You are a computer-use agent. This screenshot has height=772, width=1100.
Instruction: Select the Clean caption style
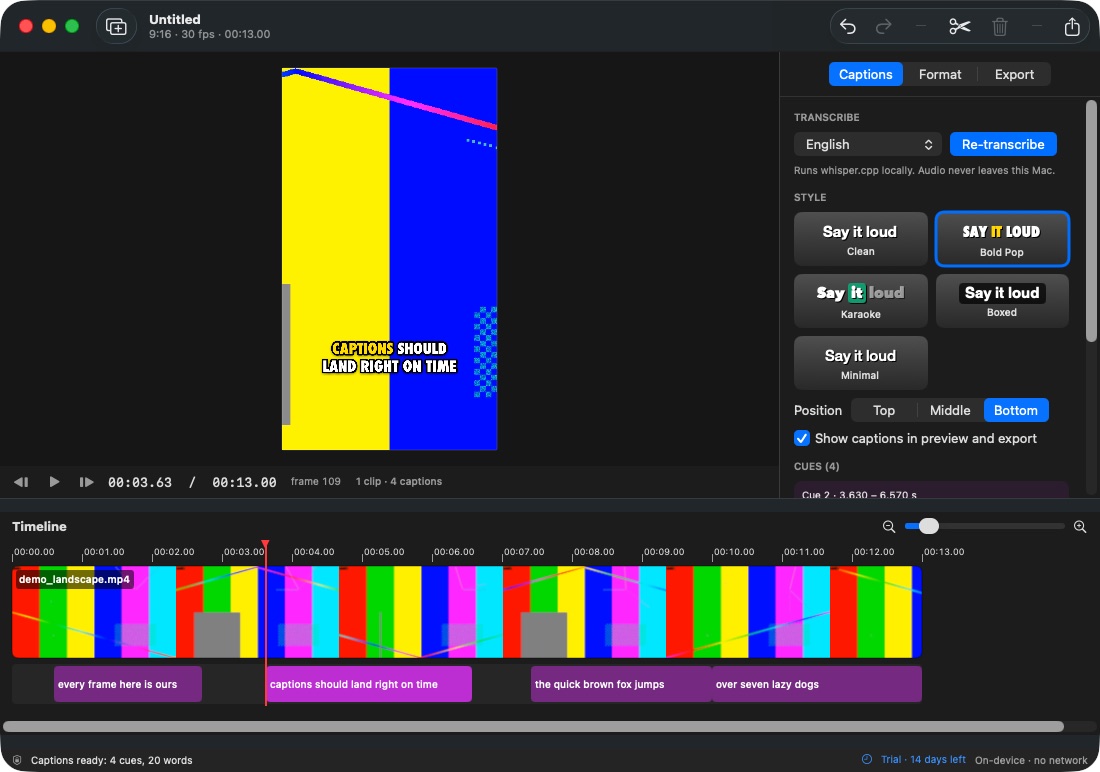861,239
